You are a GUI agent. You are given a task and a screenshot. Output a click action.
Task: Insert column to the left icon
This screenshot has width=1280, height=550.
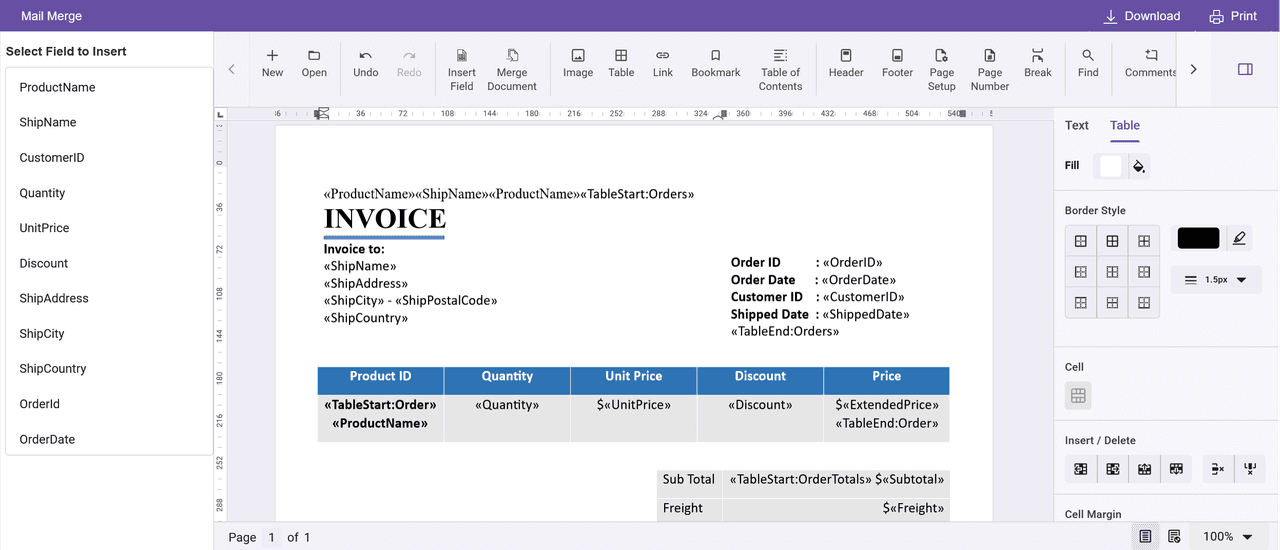tap(1080, 468)
